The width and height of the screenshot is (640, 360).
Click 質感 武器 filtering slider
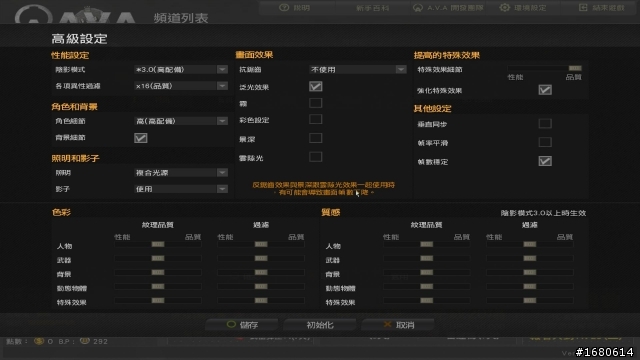(x=530, y=258)
